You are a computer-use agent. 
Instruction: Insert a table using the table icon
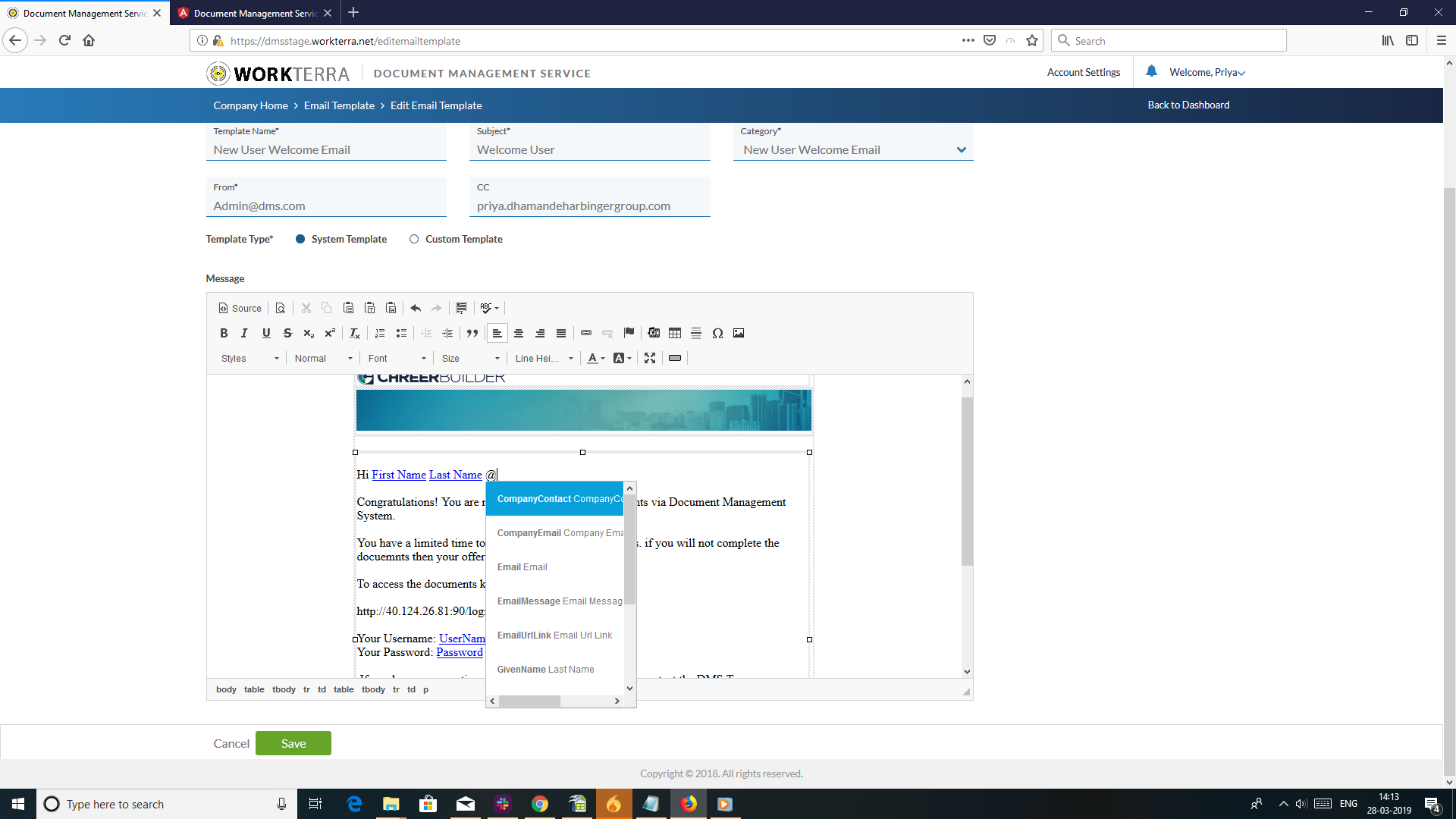tap(675, 333)
